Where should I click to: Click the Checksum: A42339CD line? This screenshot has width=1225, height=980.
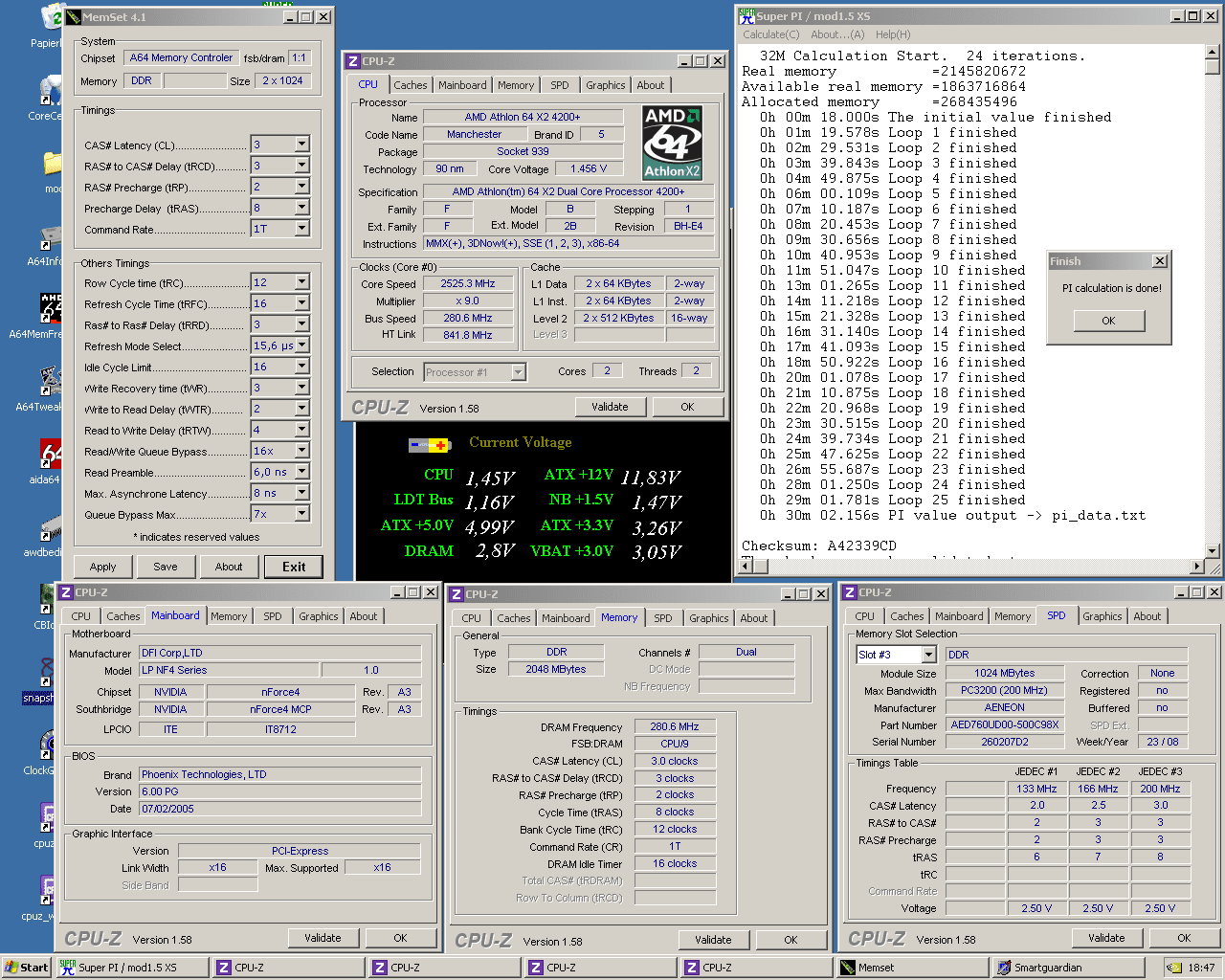point(819,546)
